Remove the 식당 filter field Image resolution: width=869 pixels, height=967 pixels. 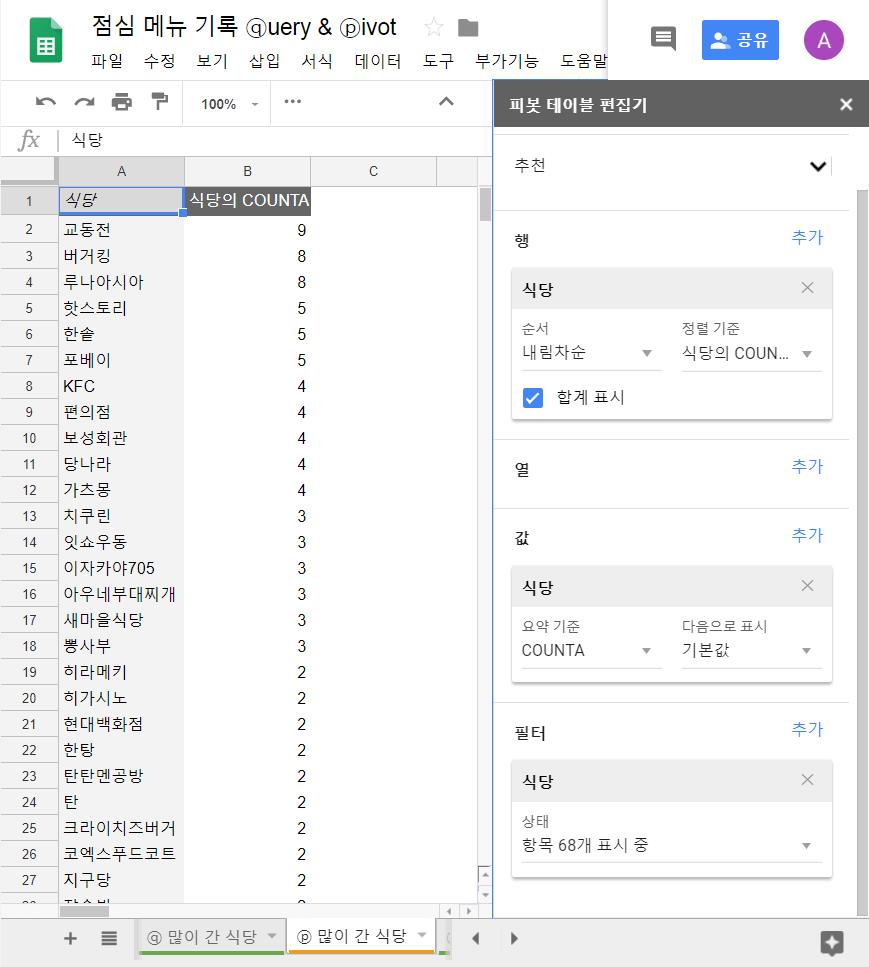[x=807, y=781]
